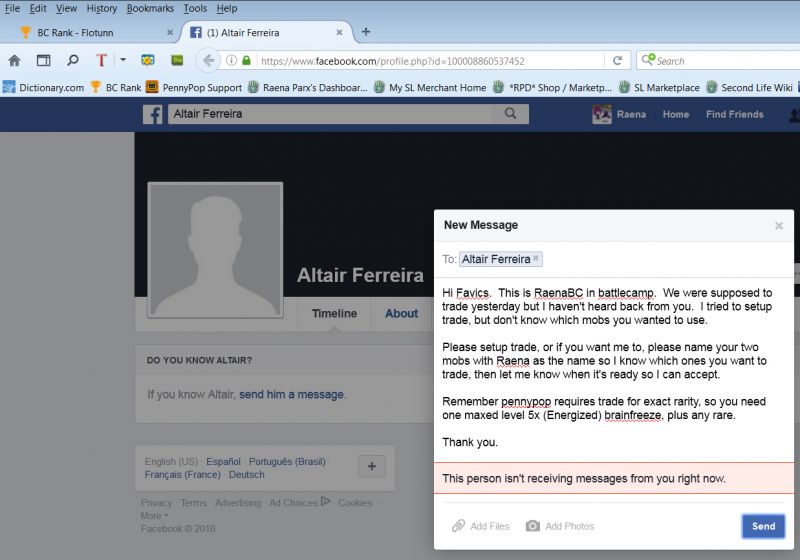
Task: Click the Find Friends link
Action: click(x=734, y=114)
